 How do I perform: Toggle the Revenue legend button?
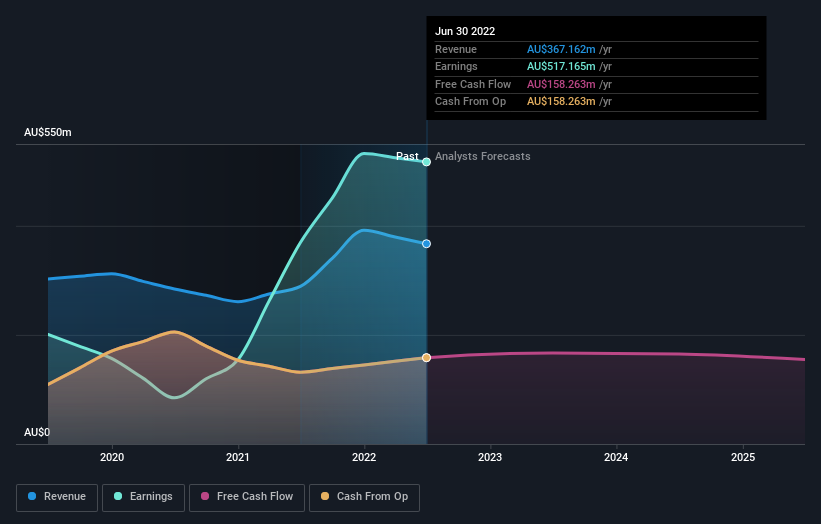pos(57,497)
